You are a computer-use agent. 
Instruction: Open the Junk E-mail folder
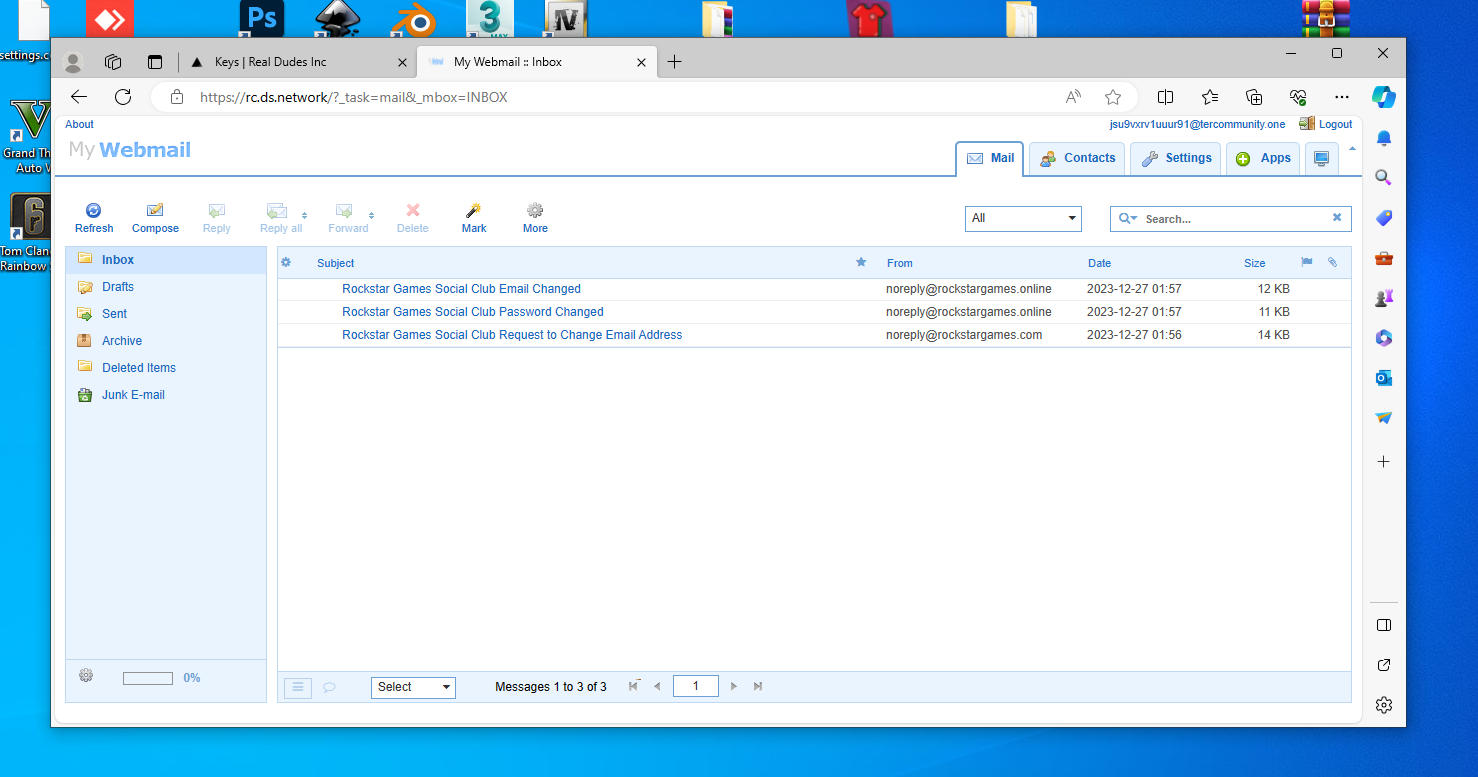[x=166, y=395]
